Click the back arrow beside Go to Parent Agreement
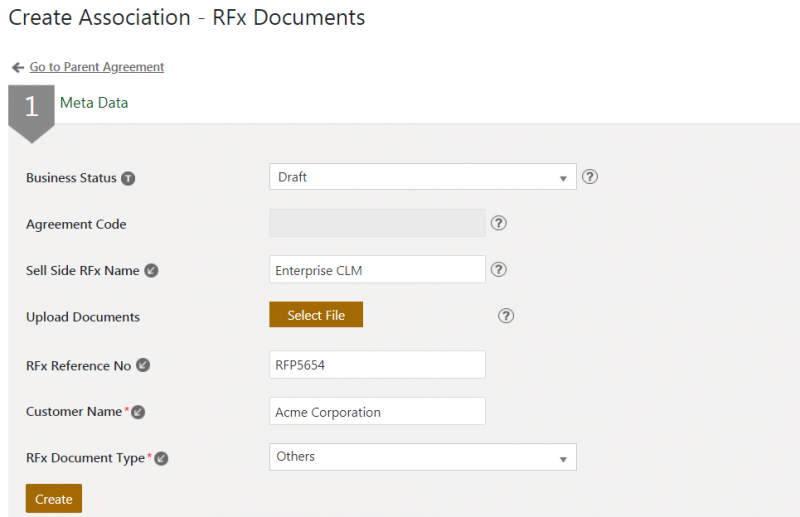Screen dimensions: 800x517 coord(17,67)
